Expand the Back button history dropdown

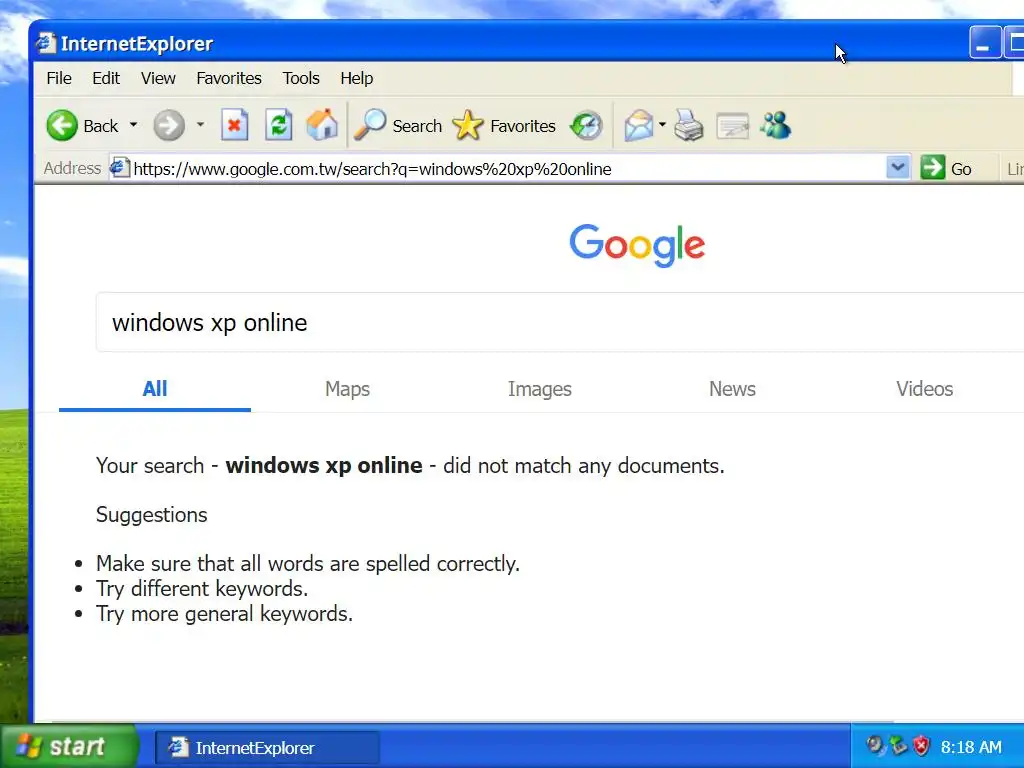coord(133,124)
